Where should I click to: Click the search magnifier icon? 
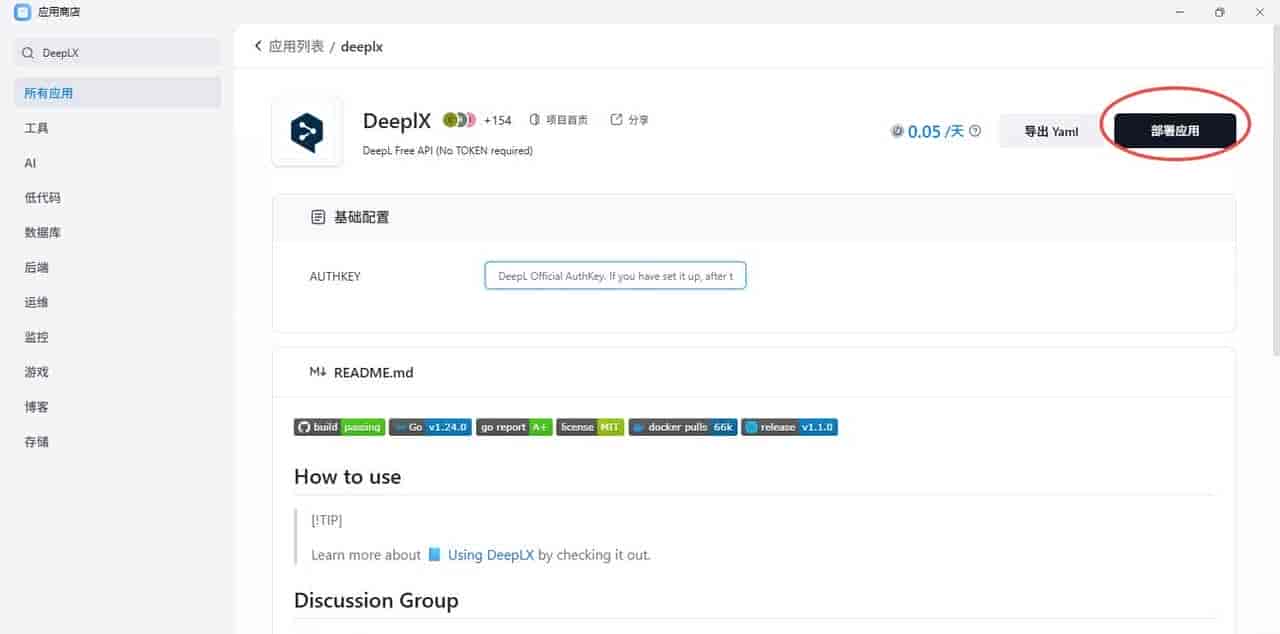[28, 53]
